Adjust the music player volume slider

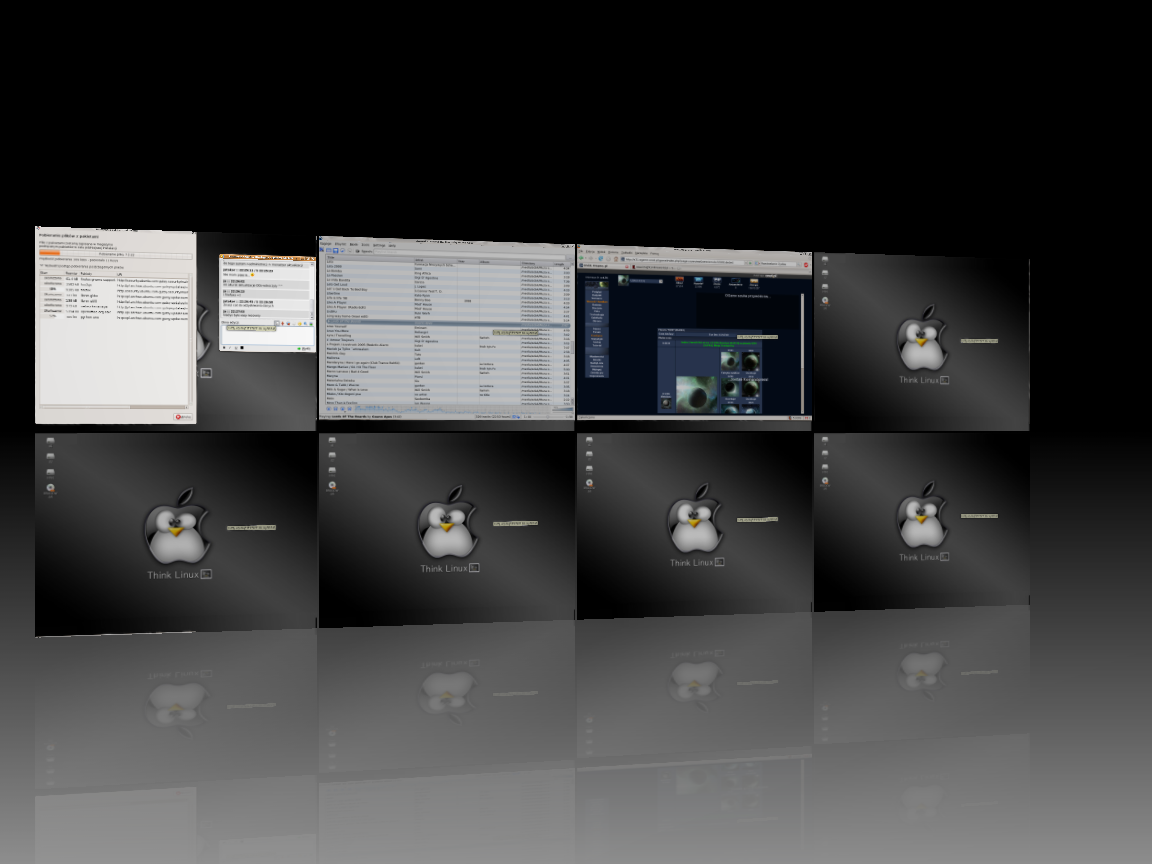(x=561, y=410)
